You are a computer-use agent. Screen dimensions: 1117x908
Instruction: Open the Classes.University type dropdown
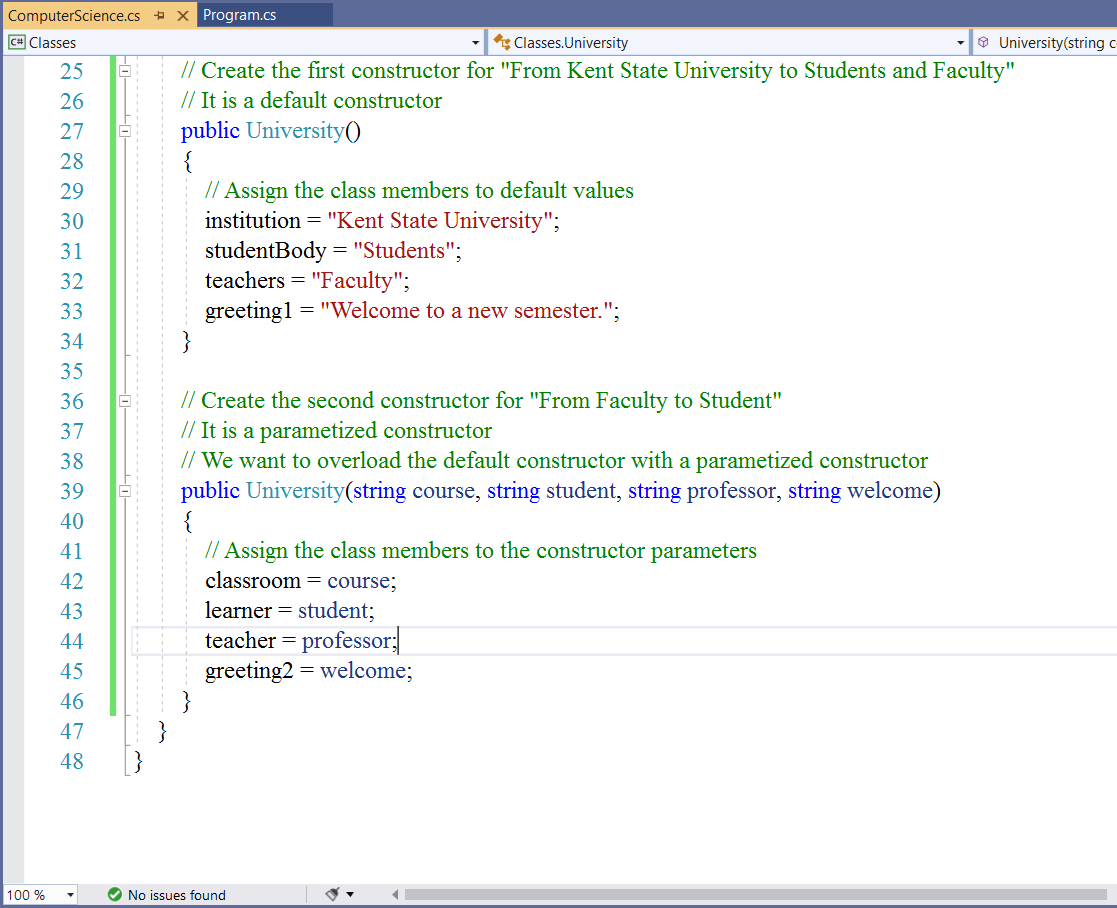click(x=960, y=43)
